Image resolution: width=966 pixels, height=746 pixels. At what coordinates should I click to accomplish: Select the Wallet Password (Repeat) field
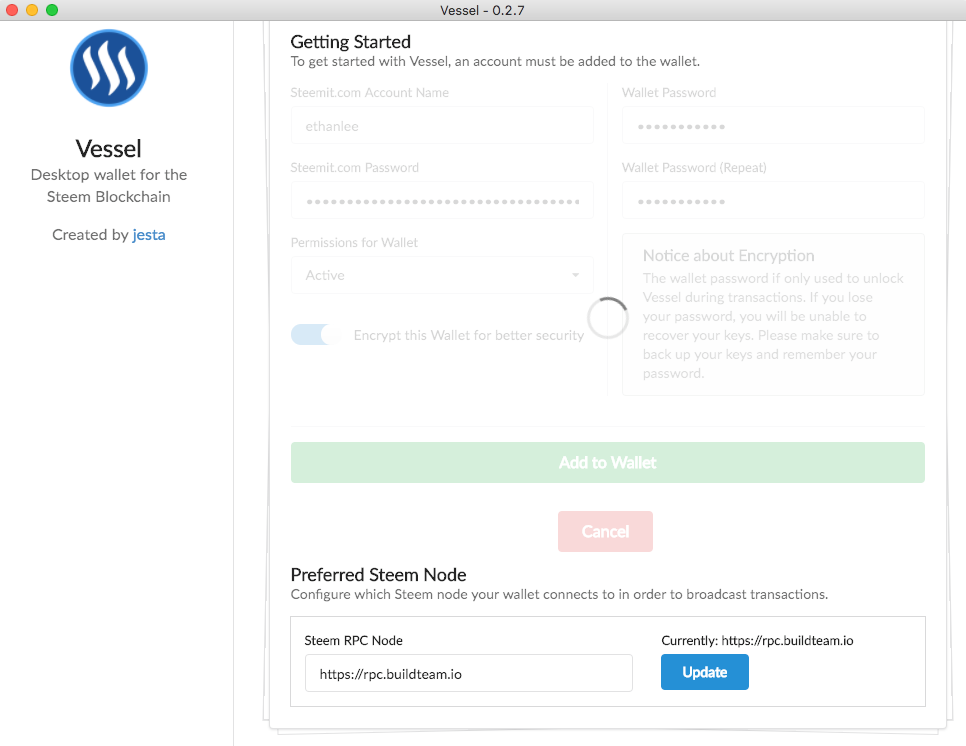[773, 201]
